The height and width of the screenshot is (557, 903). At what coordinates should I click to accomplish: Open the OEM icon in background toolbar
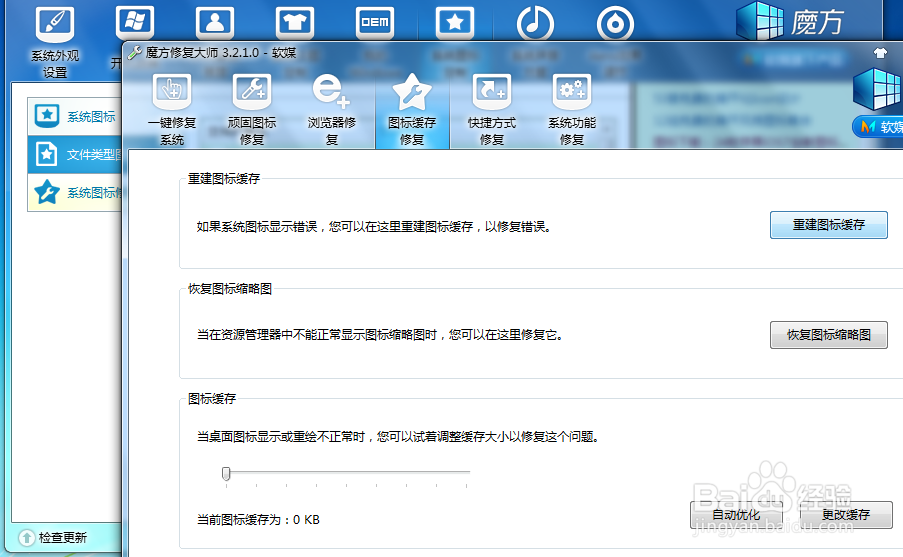375,22
